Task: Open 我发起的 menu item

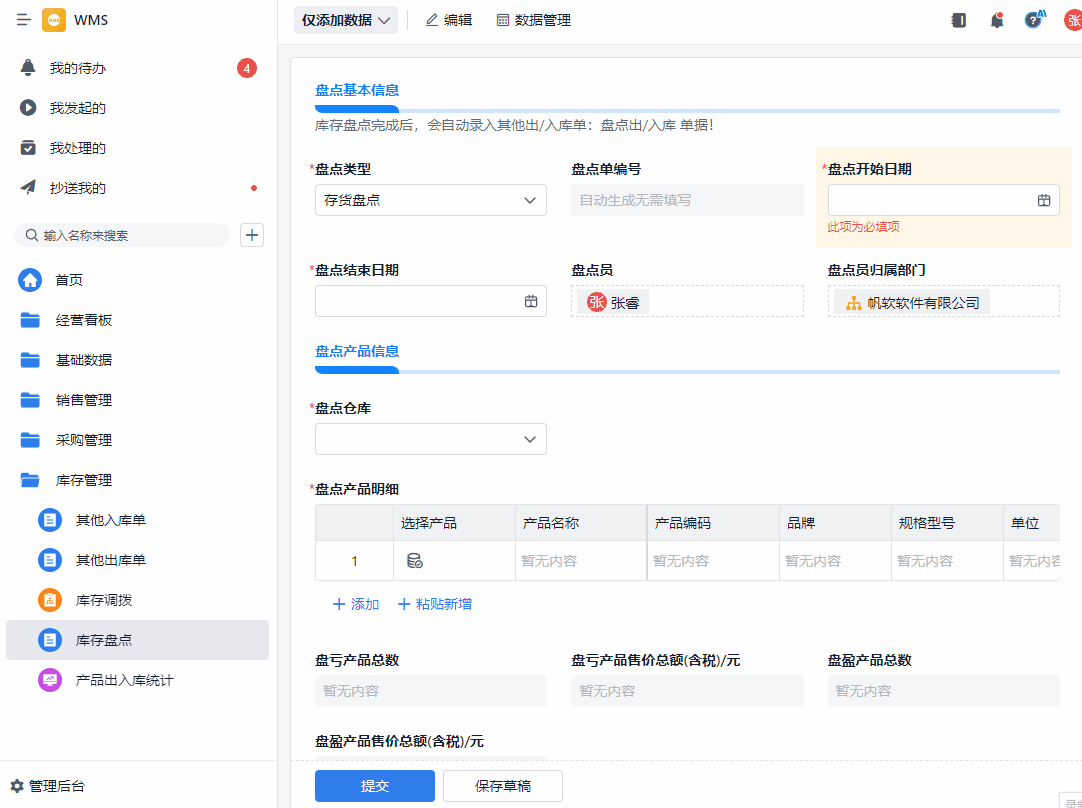Action: [137, 108]
